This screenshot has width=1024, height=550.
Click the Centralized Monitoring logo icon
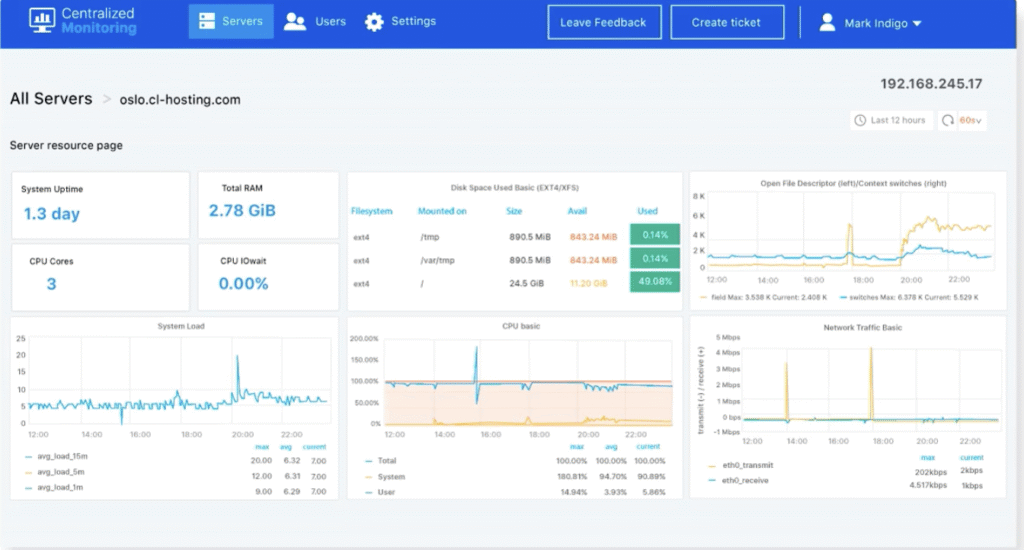[x=42, y=21]
